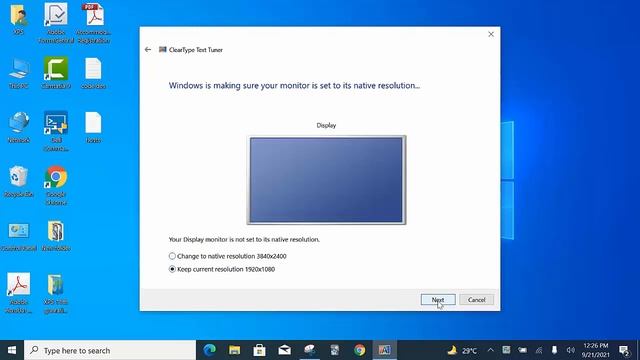The width and height of the screenshot is (640, 360).
Task: Open the zipped New folder on desktop
Action: tap(56, 236)
